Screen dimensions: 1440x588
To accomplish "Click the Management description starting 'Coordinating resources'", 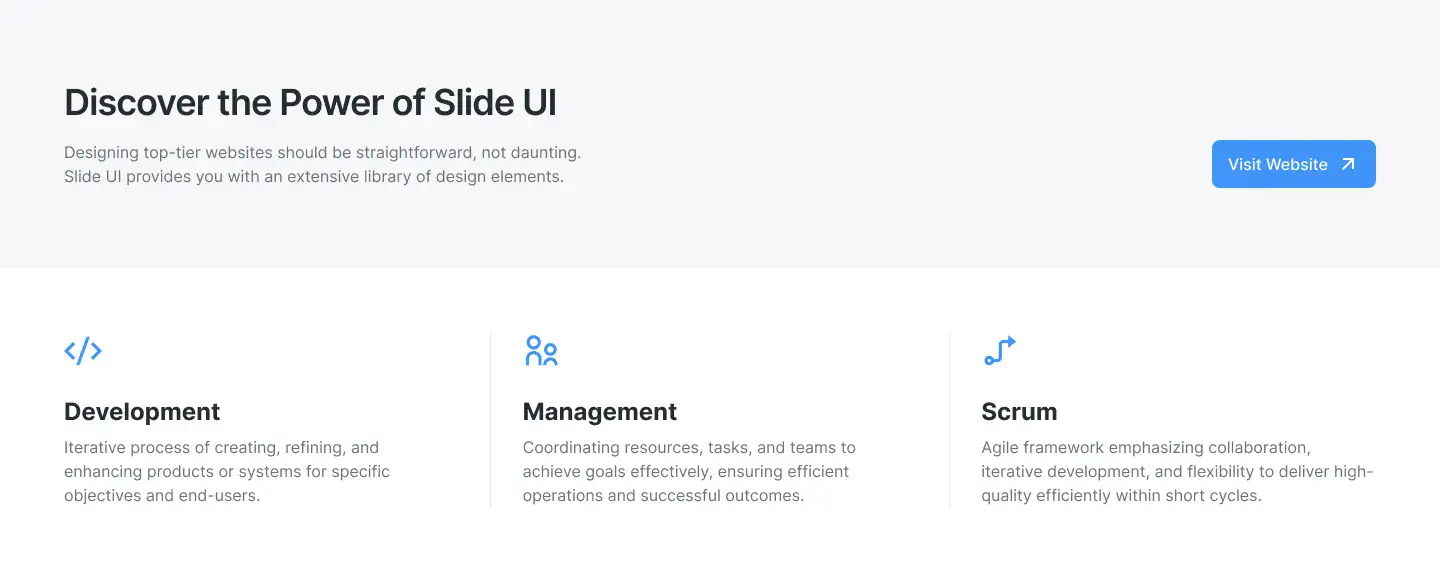I will coord(689,471).
